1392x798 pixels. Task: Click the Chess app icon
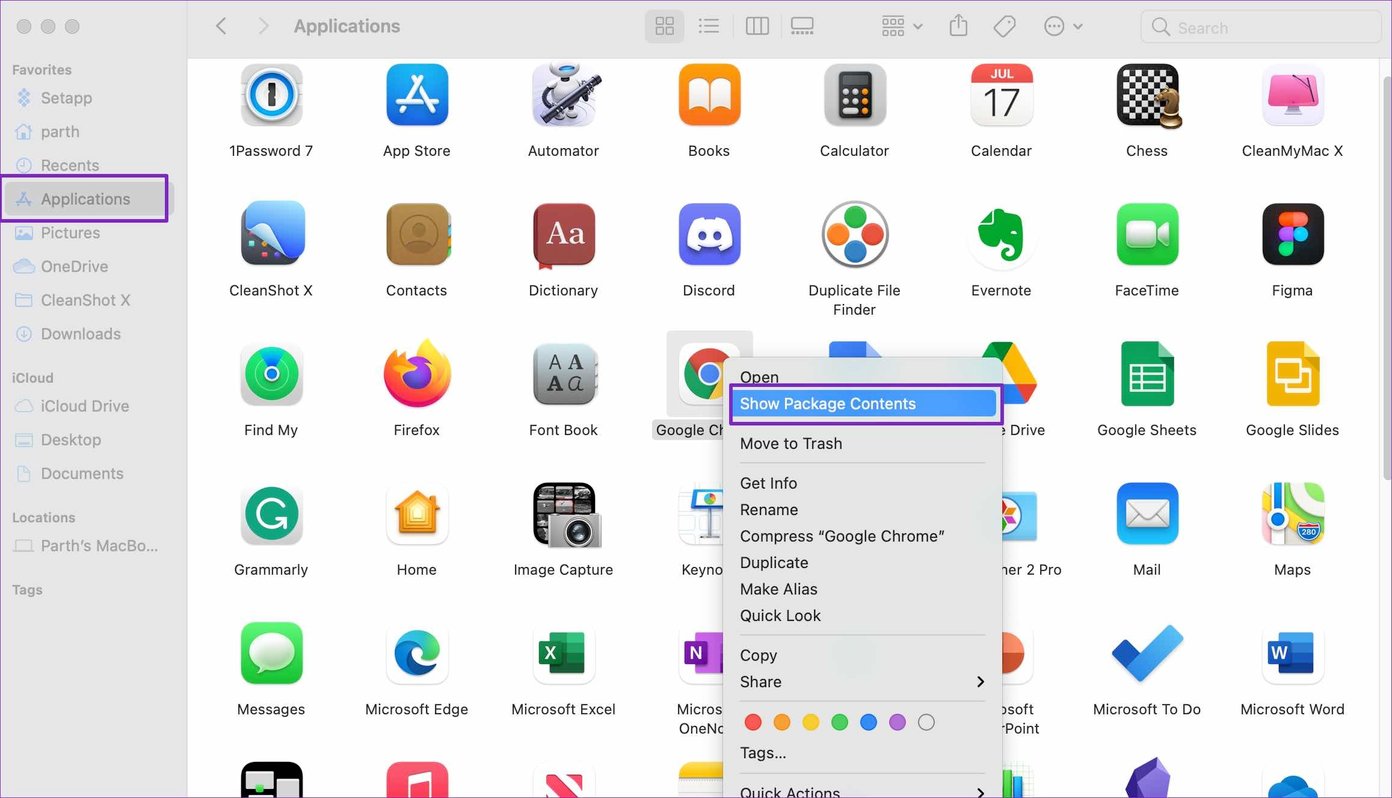tap(1147, 96)
